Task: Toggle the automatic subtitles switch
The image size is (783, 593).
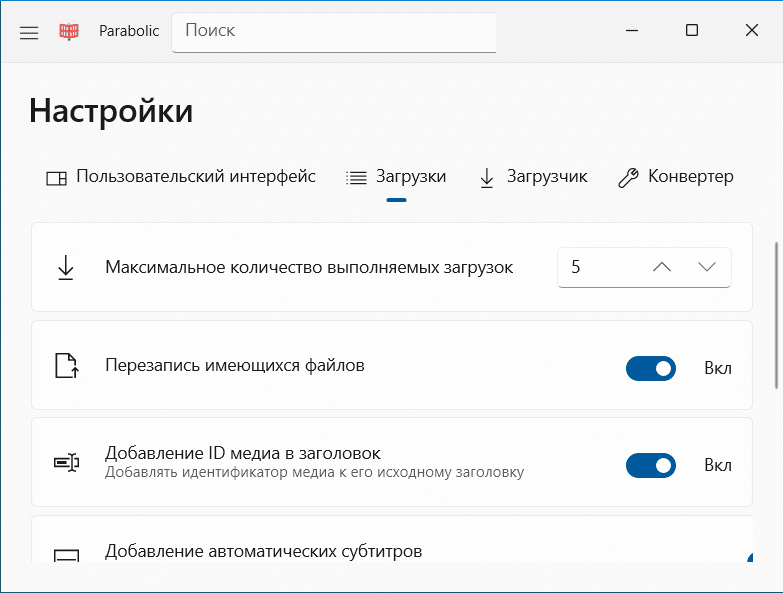Action: [x=749, y=558]
